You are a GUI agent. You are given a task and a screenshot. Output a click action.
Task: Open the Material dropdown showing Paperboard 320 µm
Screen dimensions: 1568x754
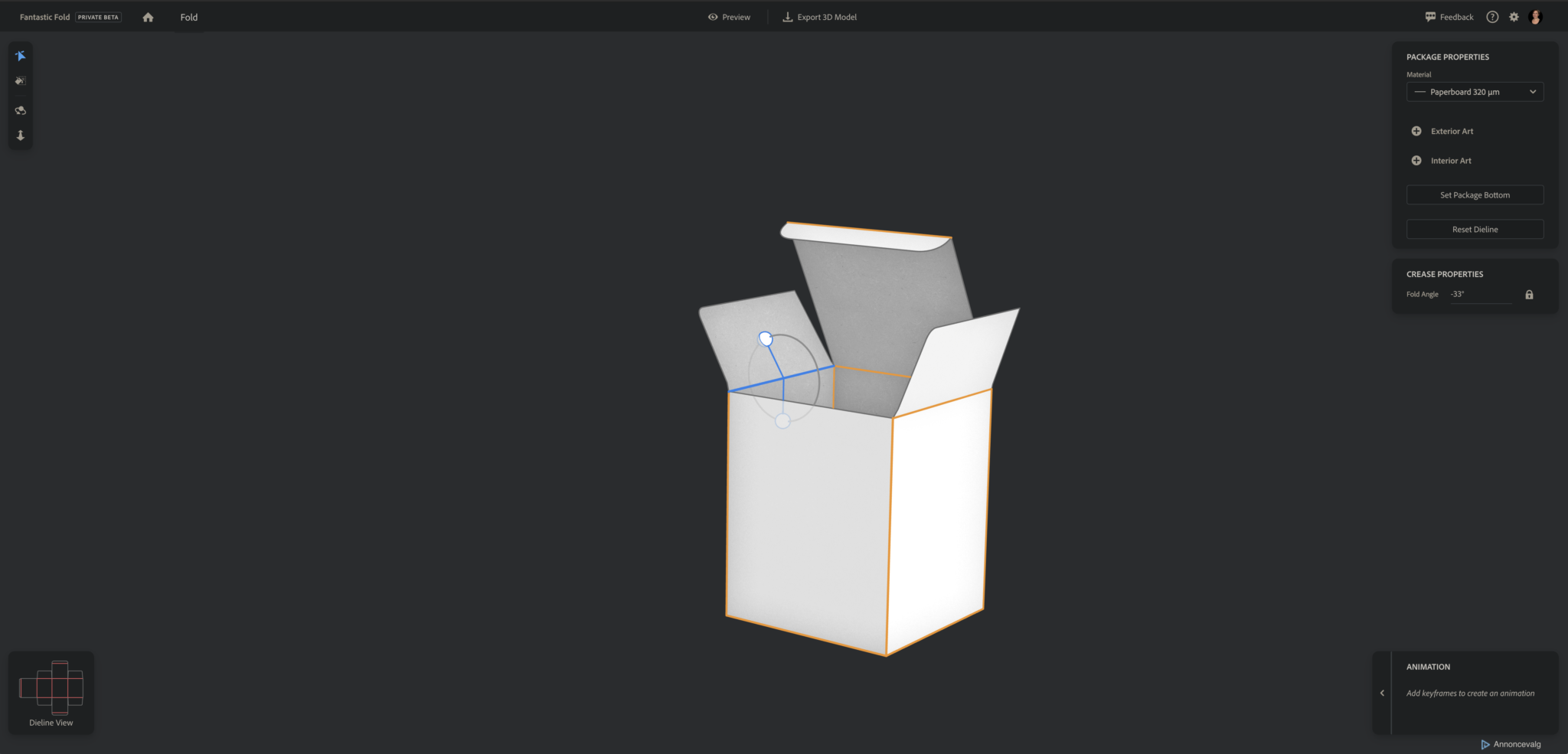click(x=1474, y=91)
